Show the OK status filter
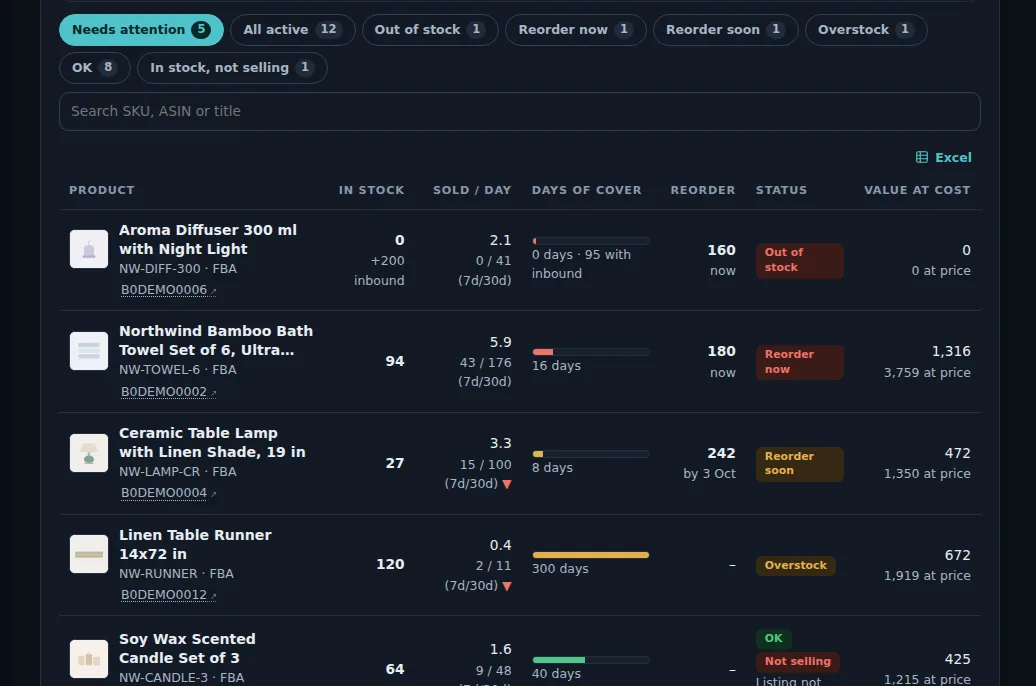The width and height of the screenshot is (1036, 686). [94, 68]
